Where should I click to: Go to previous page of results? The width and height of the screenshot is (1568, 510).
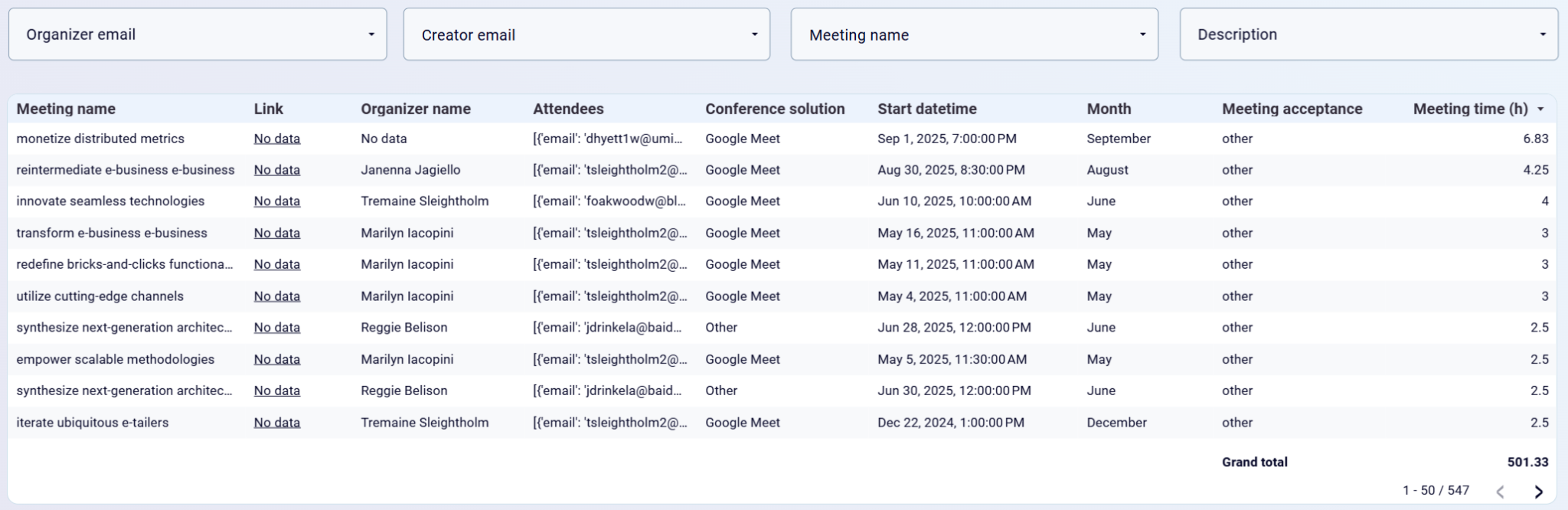(1501, 492)
